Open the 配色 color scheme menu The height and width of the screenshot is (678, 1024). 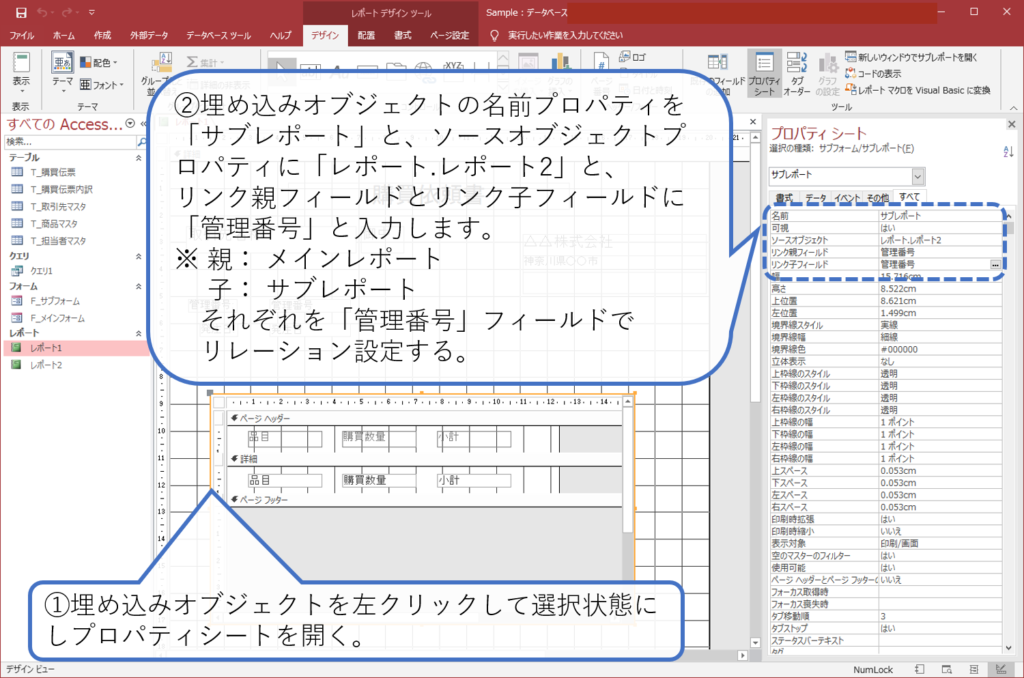(x=99, y=63)
